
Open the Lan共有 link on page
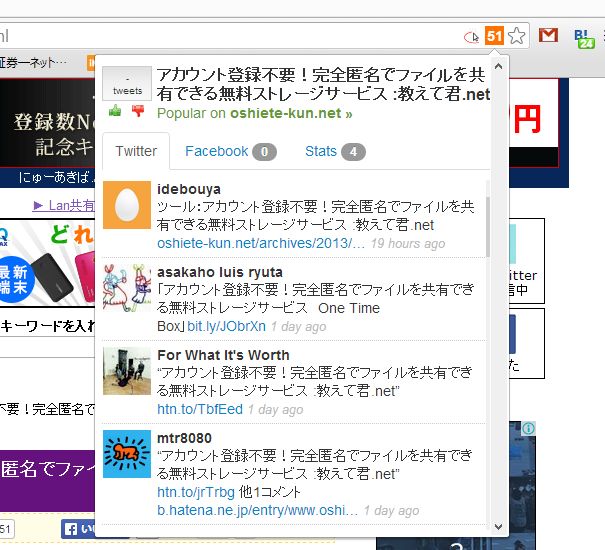tap(64, 205)
